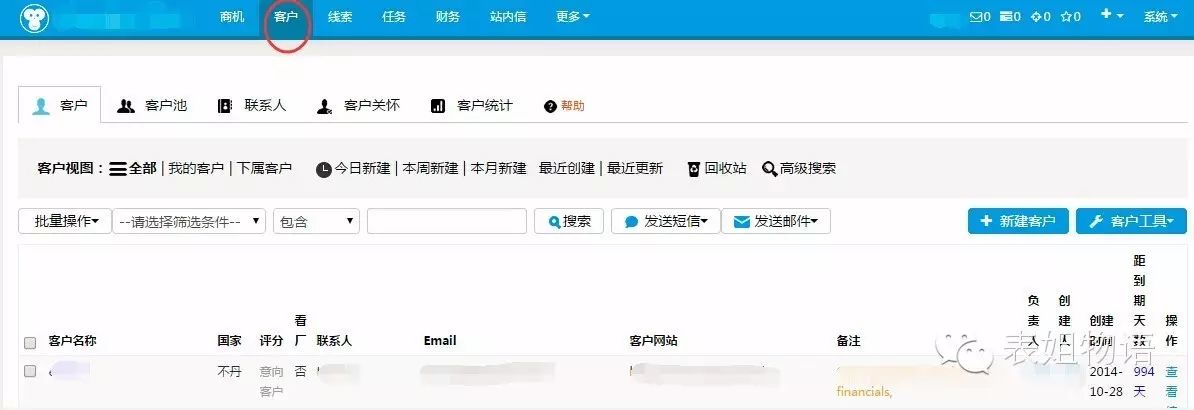Click the 客户池 group icon

(x=126, y=106)
